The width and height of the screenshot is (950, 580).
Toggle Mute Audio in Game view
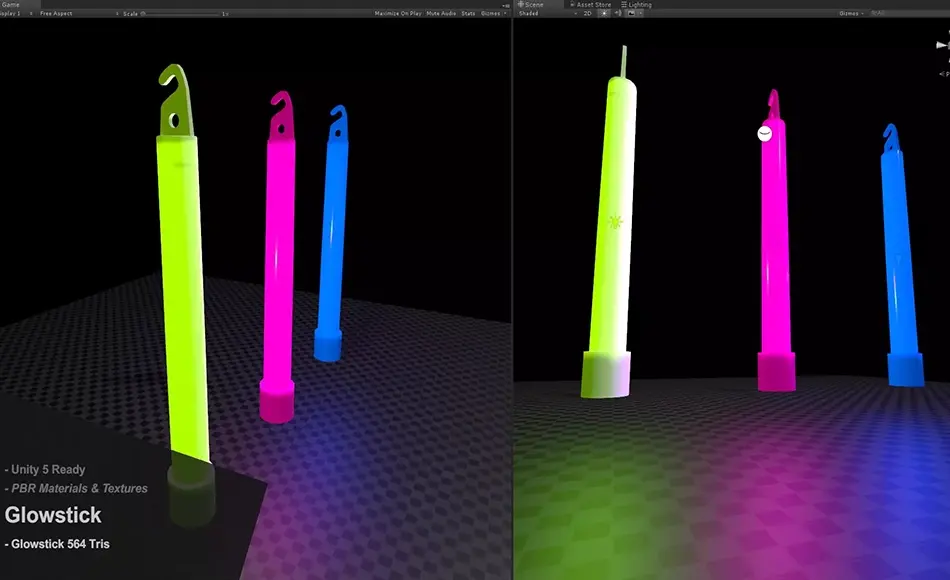(441, 13)
